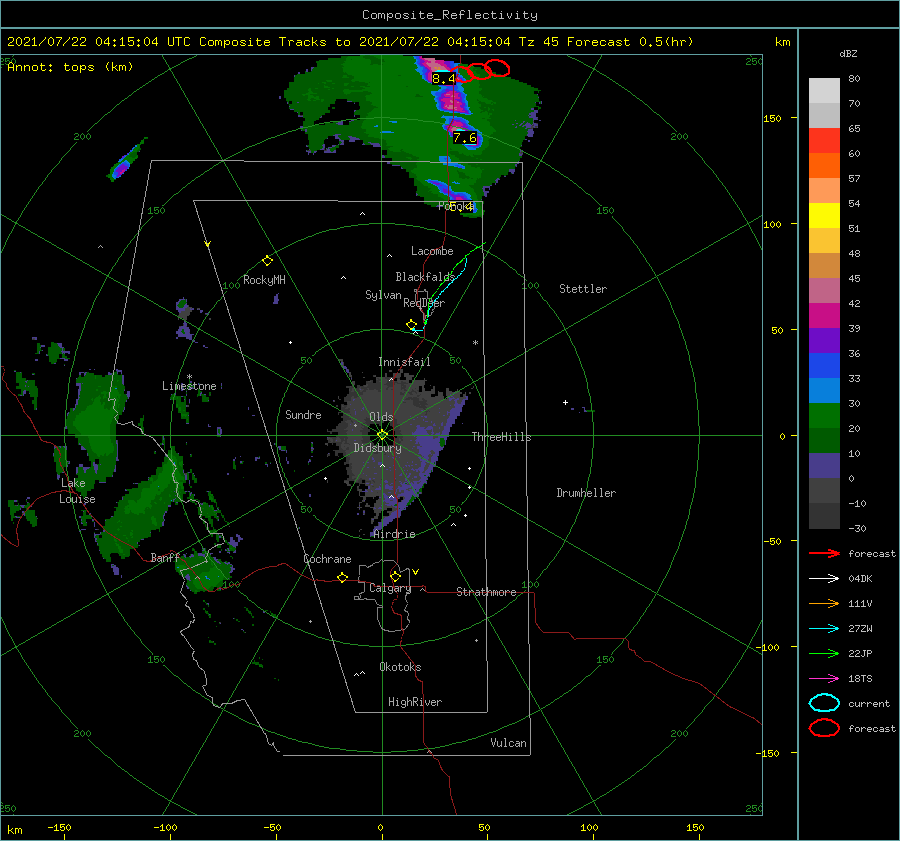This screenshot has width=900, height=841.
Task: Click the cyan current ellipse legend symbol
Action: (824, 703)
